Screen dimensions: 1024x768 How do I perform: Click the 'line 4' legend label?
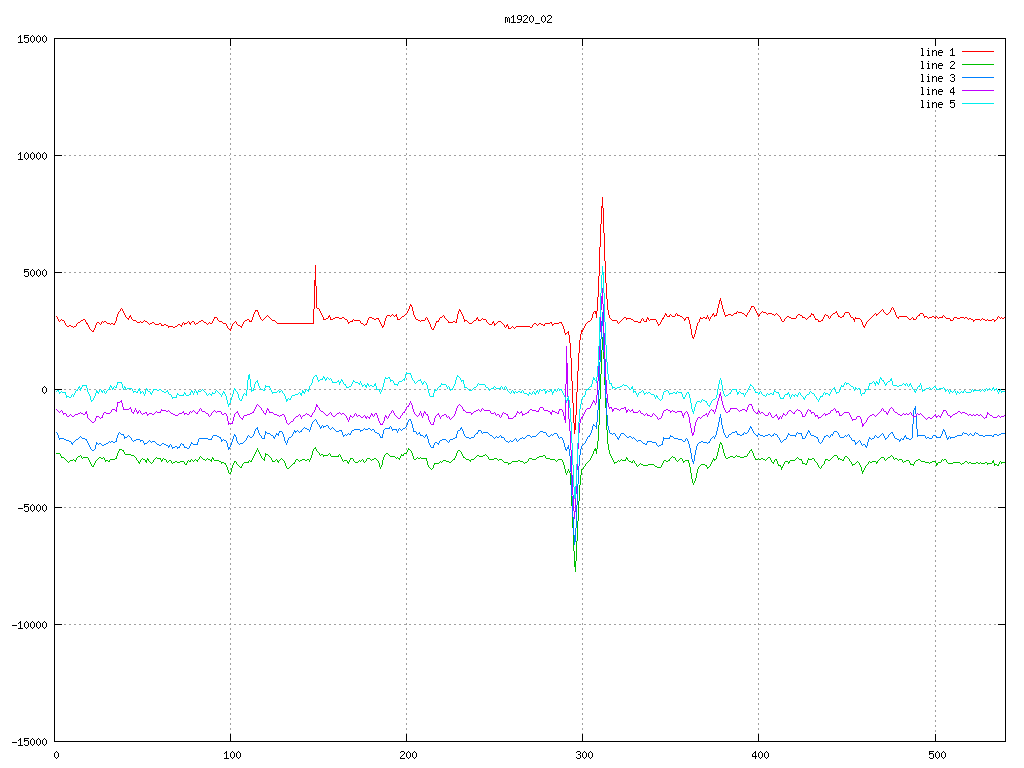(937, 91)
